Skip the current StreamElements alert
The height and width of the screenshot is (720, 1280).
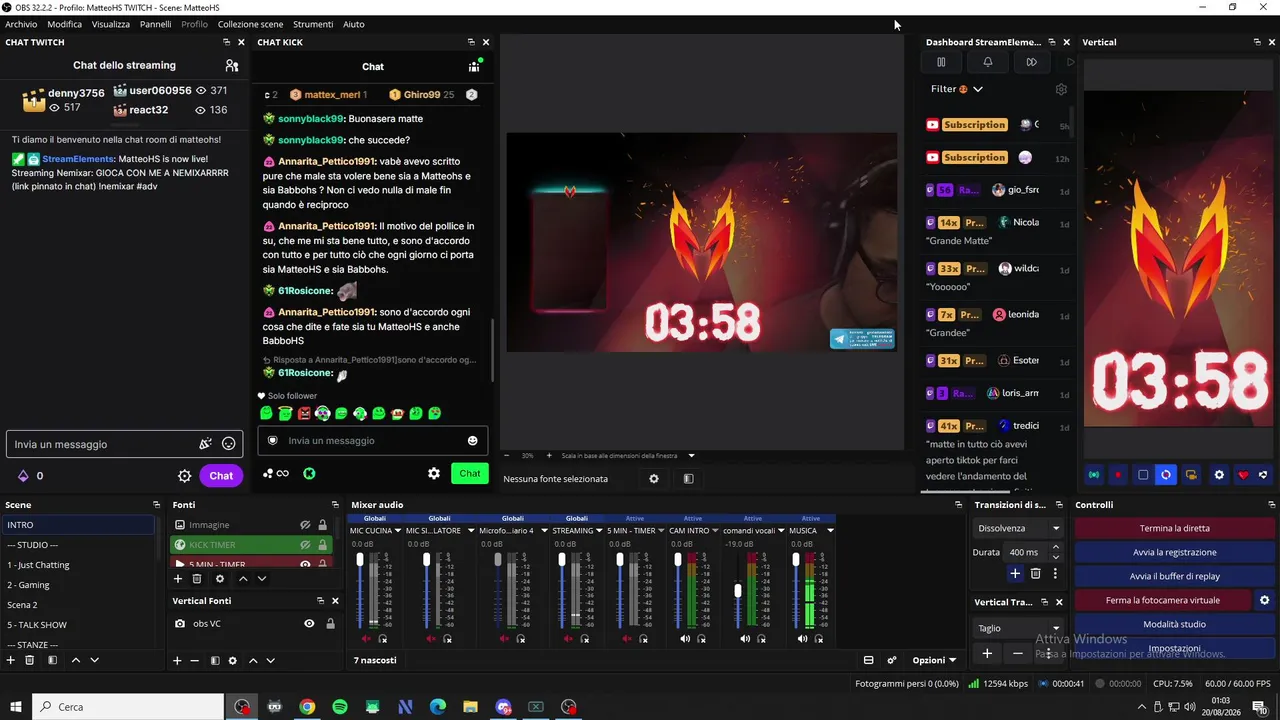[1032, 62]
